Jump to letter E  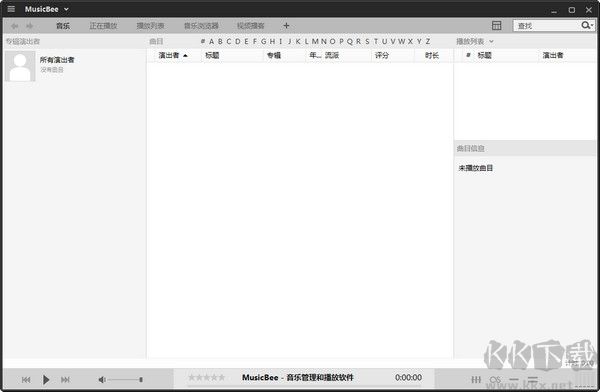coord(246,41)
